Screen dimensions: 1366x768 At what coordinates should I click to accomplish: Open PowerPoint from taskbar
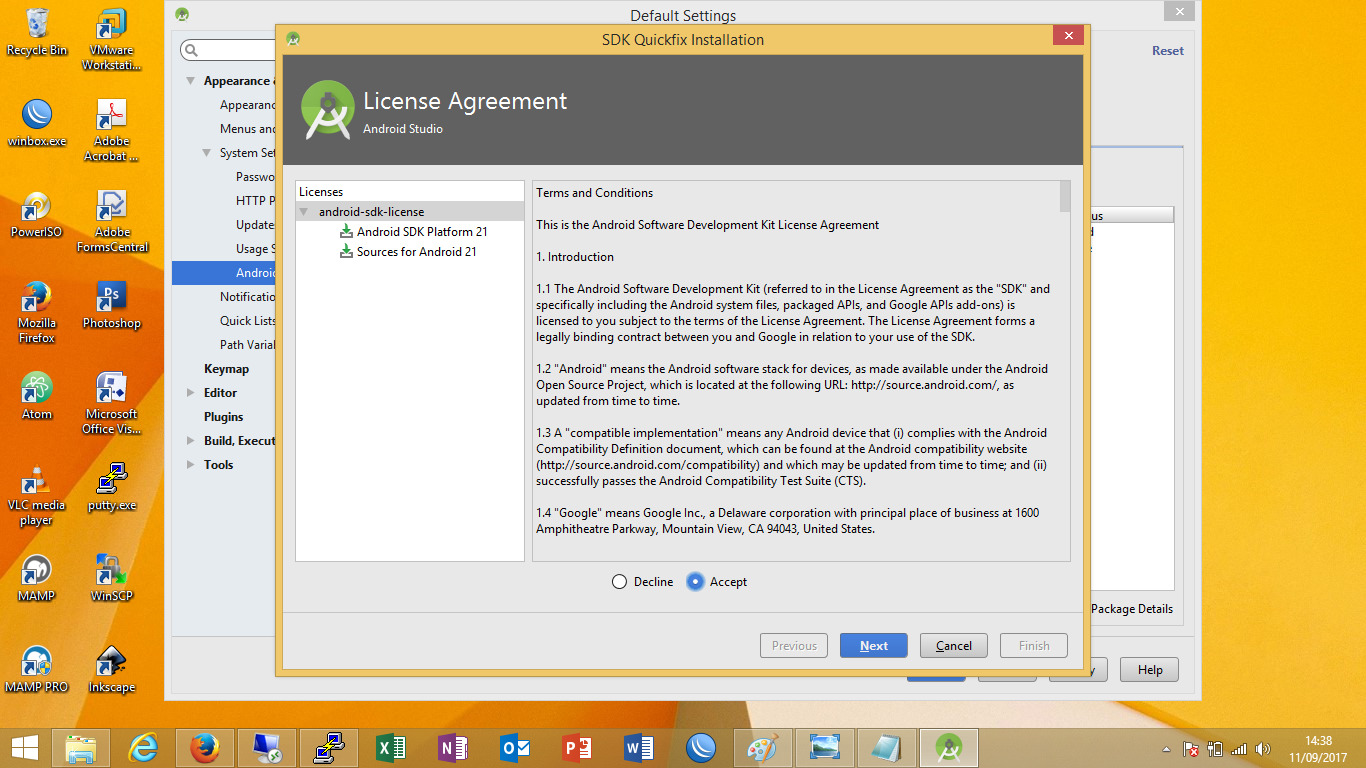click(577, 748)
